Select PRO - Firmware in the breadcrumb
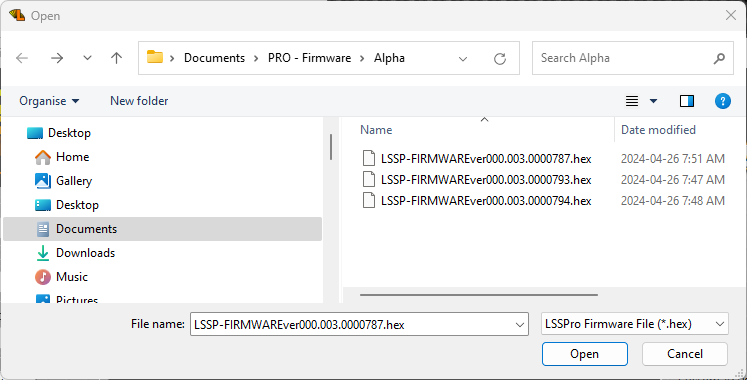Screen dimensions: 747x380 (309, 58)
